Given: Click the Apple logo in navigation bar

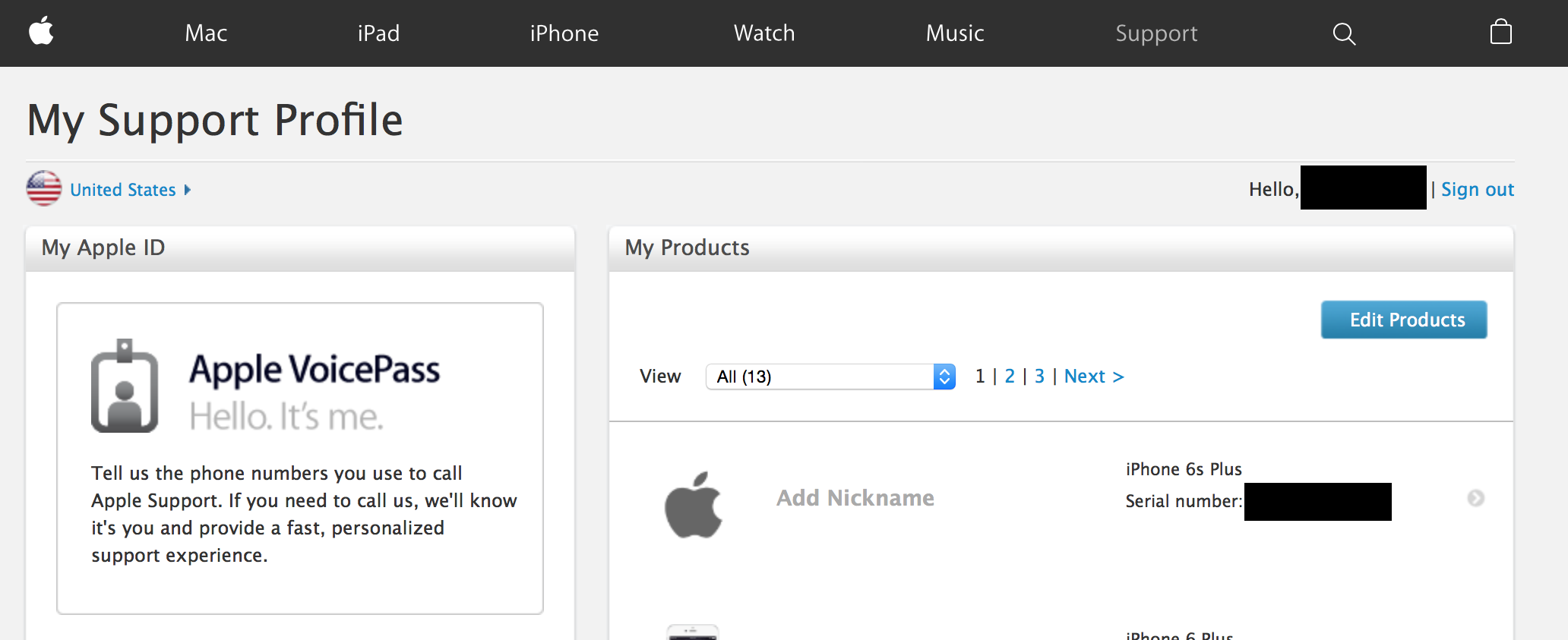Looking at the screenshot, I should [41, 32].
